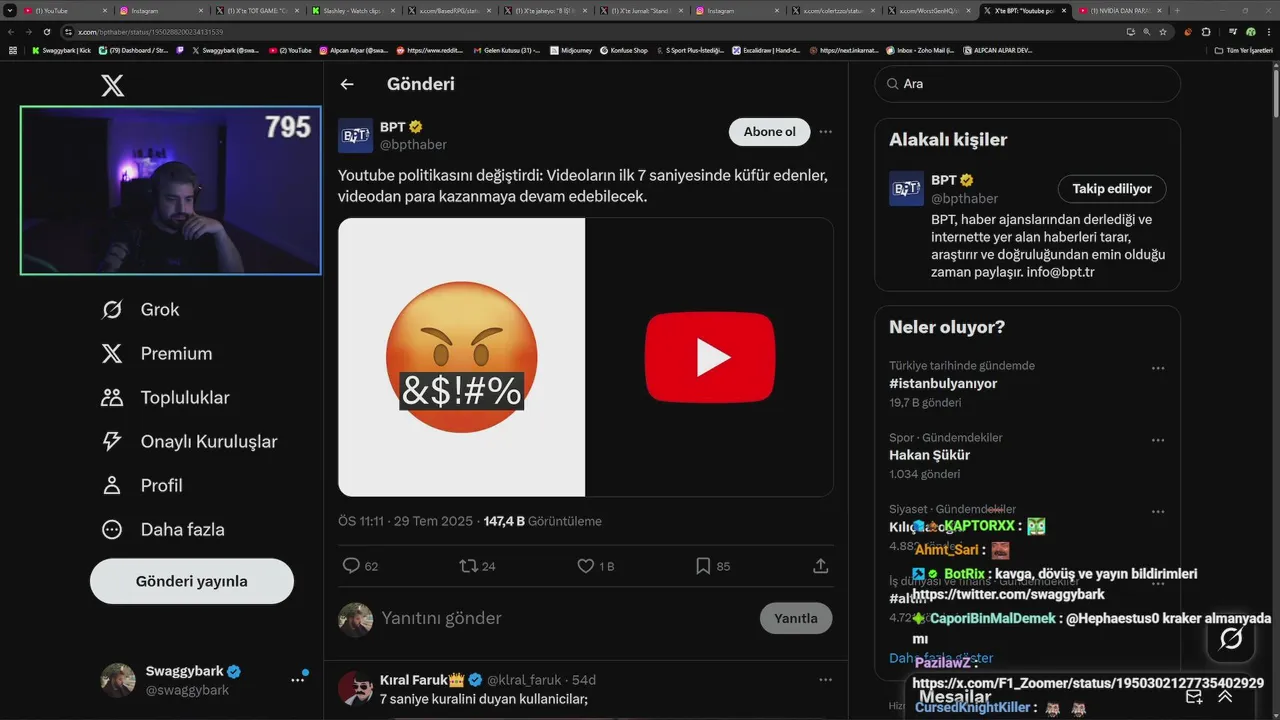
Task: Expand the Daha fazla menu
Action: [x=163, y=530]
